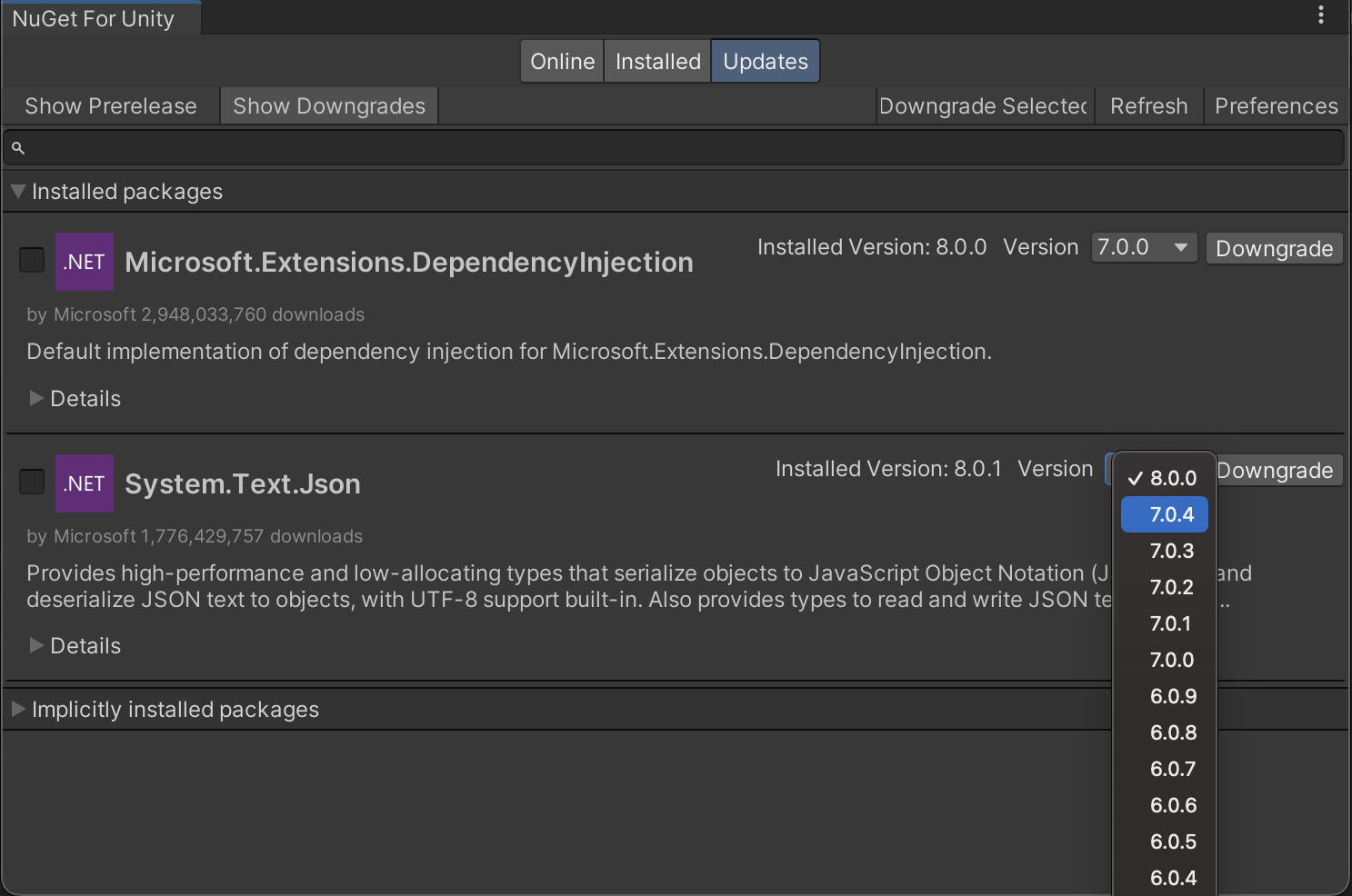This screenshot has width=1352, height=896.
Task: Choose version 8.0.0 in the dropdown list
Action: (1165, 478)
